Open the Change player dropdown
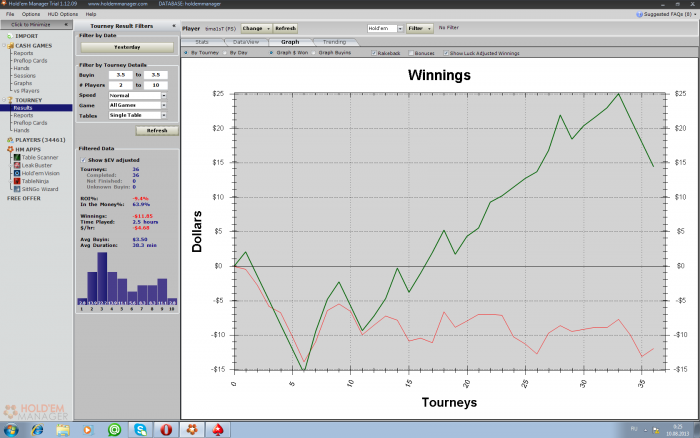Image resolution: width=700 pixels, height=438 pixels. (x=256, y=29)
